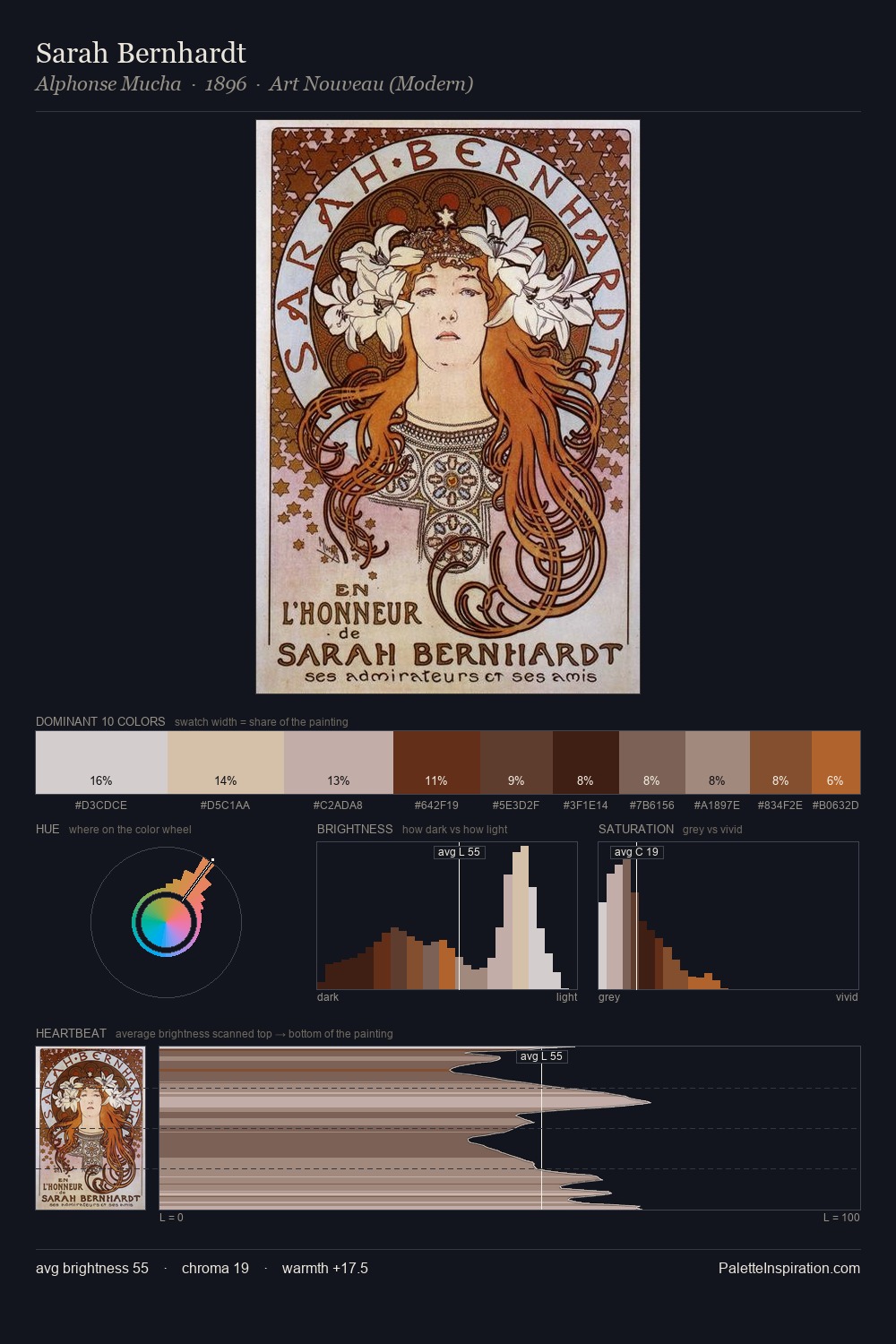Click the #834F2E swatch
Screen dimensions: 896x1344
coord(780,762)
